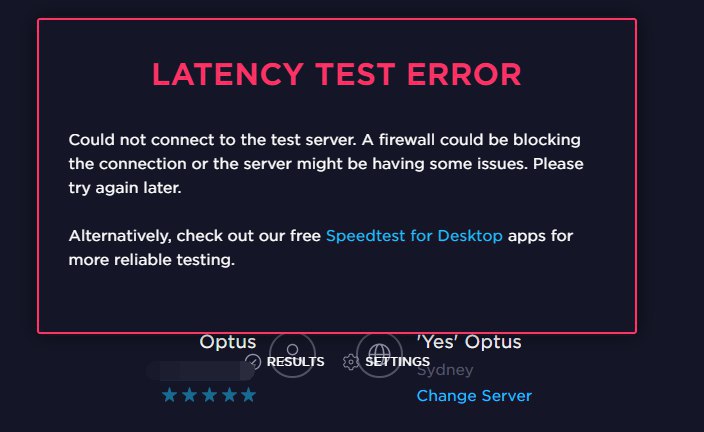Click the gear icon beside SETTINGS
Viewport: 704px width, 432px height.
(350, 362)
